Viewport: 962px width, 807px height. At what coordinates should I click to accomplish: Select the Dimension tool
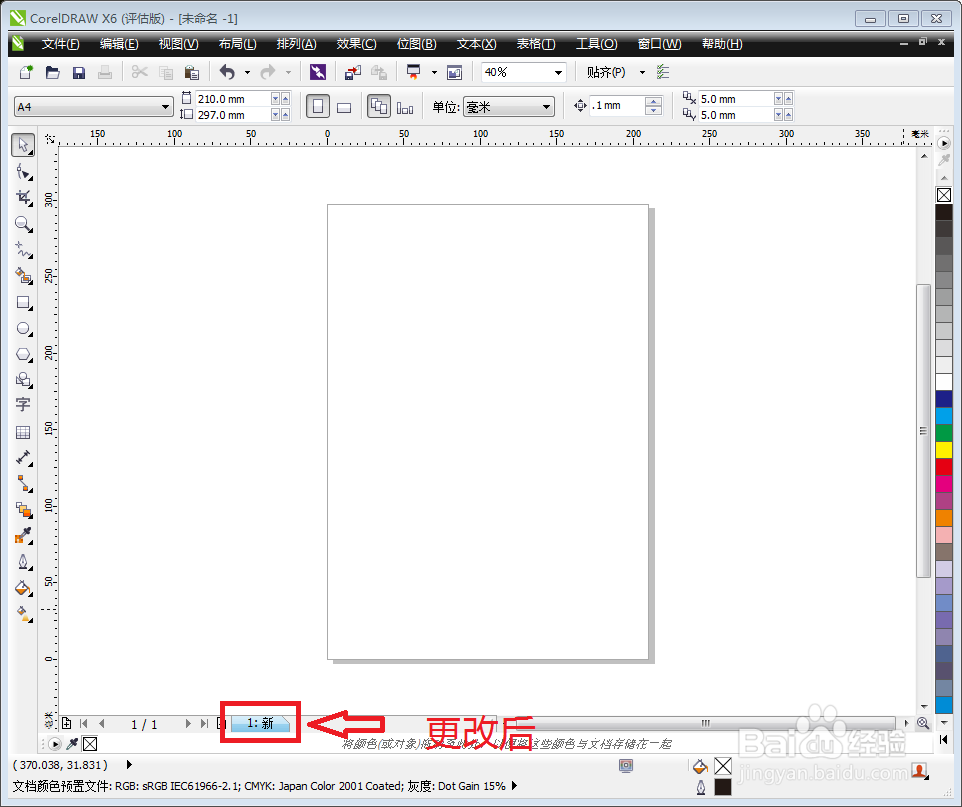[x=23, y=458]
